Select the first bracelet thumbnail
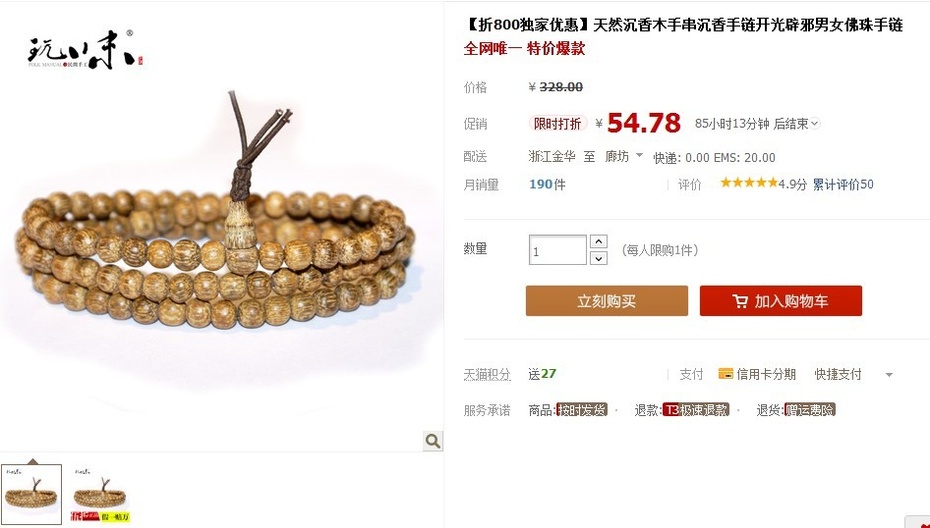Viewport: 930px width, 528px height. tap(31, 495)
